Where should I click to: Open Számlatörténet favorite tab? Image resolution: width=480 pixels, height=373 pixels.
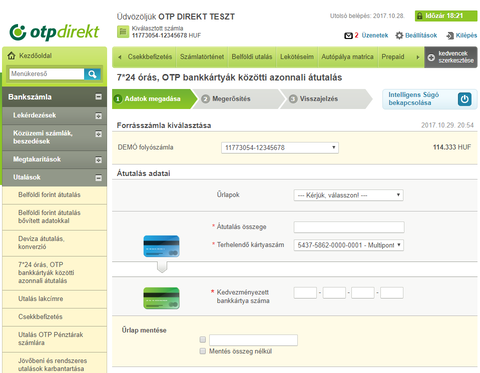pos(202,57)
